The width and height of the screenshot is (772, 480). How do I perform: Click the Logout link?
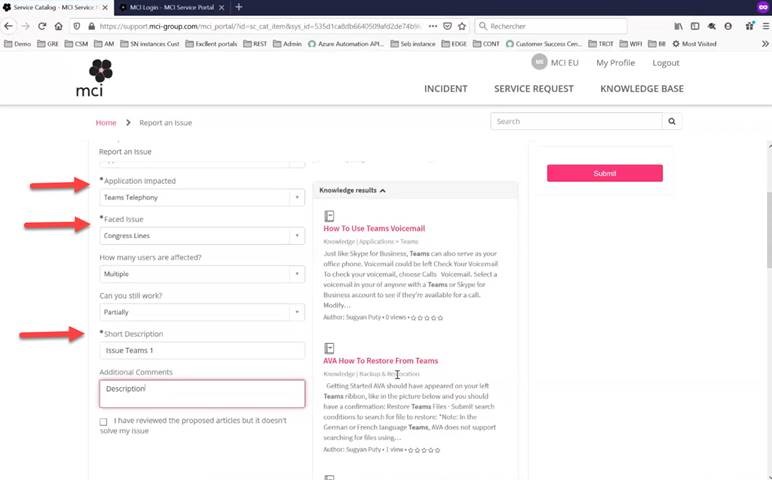pyautogui.click(x=666, y=63)
